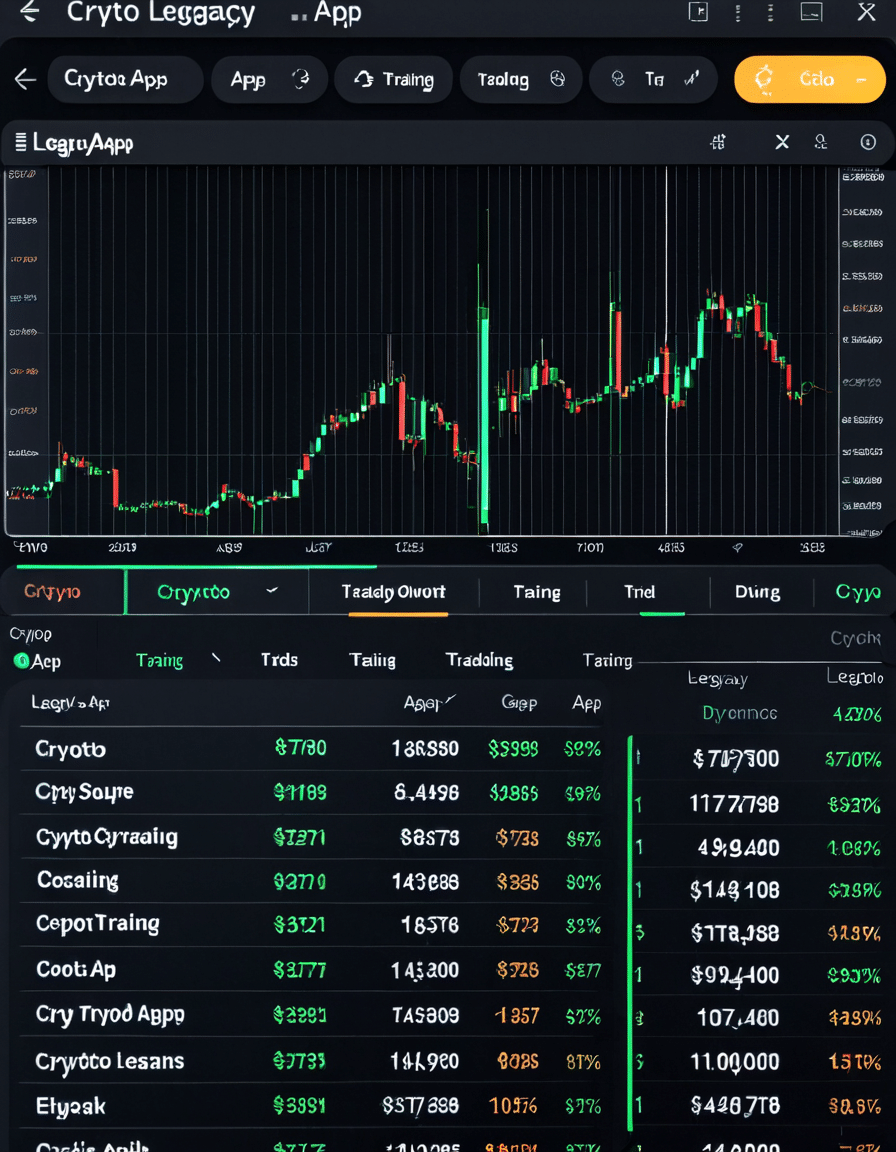Screen dimensions: 896x1152
Task: Switch to the orange Cryyo tab
Action: click(x=52, y=591)
